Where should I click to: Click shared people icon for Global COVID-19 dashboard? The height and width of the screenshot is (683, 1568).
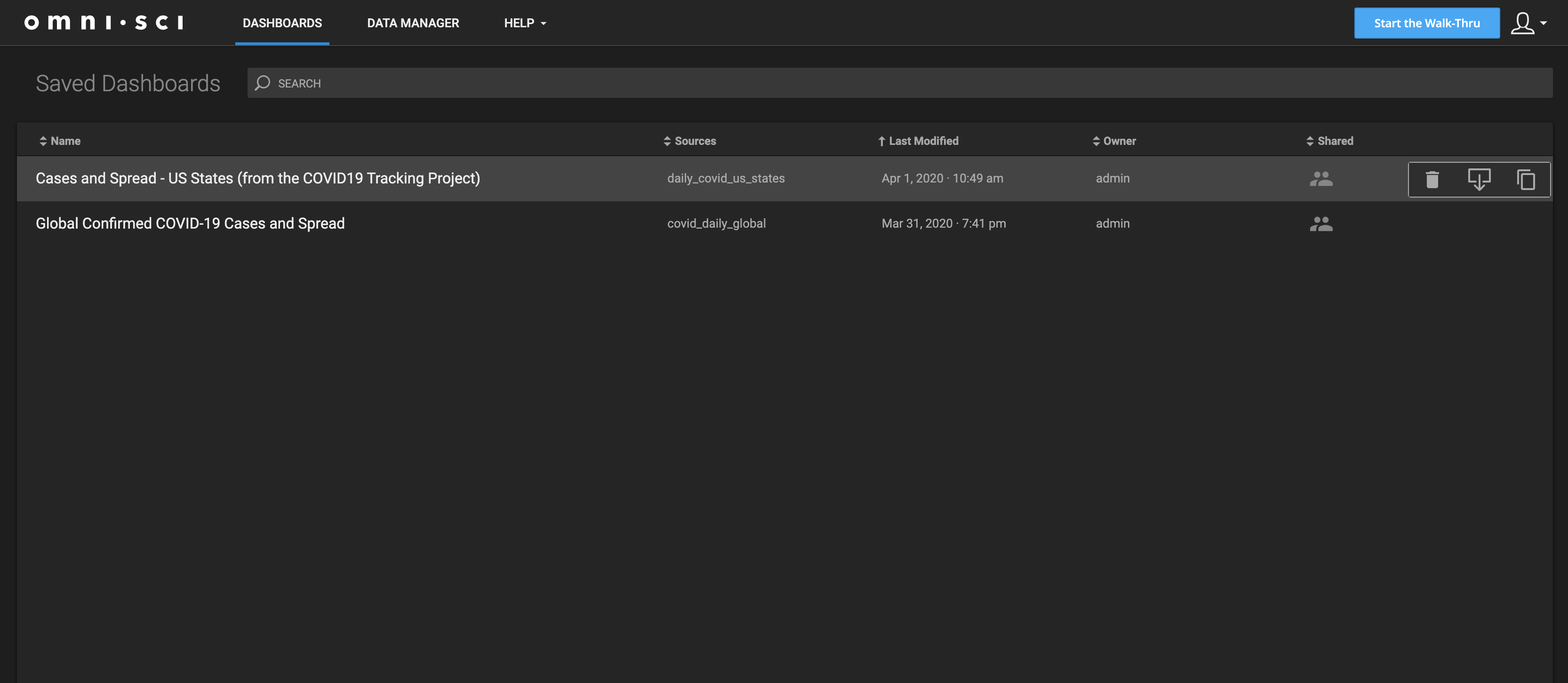coord(1321,224)
